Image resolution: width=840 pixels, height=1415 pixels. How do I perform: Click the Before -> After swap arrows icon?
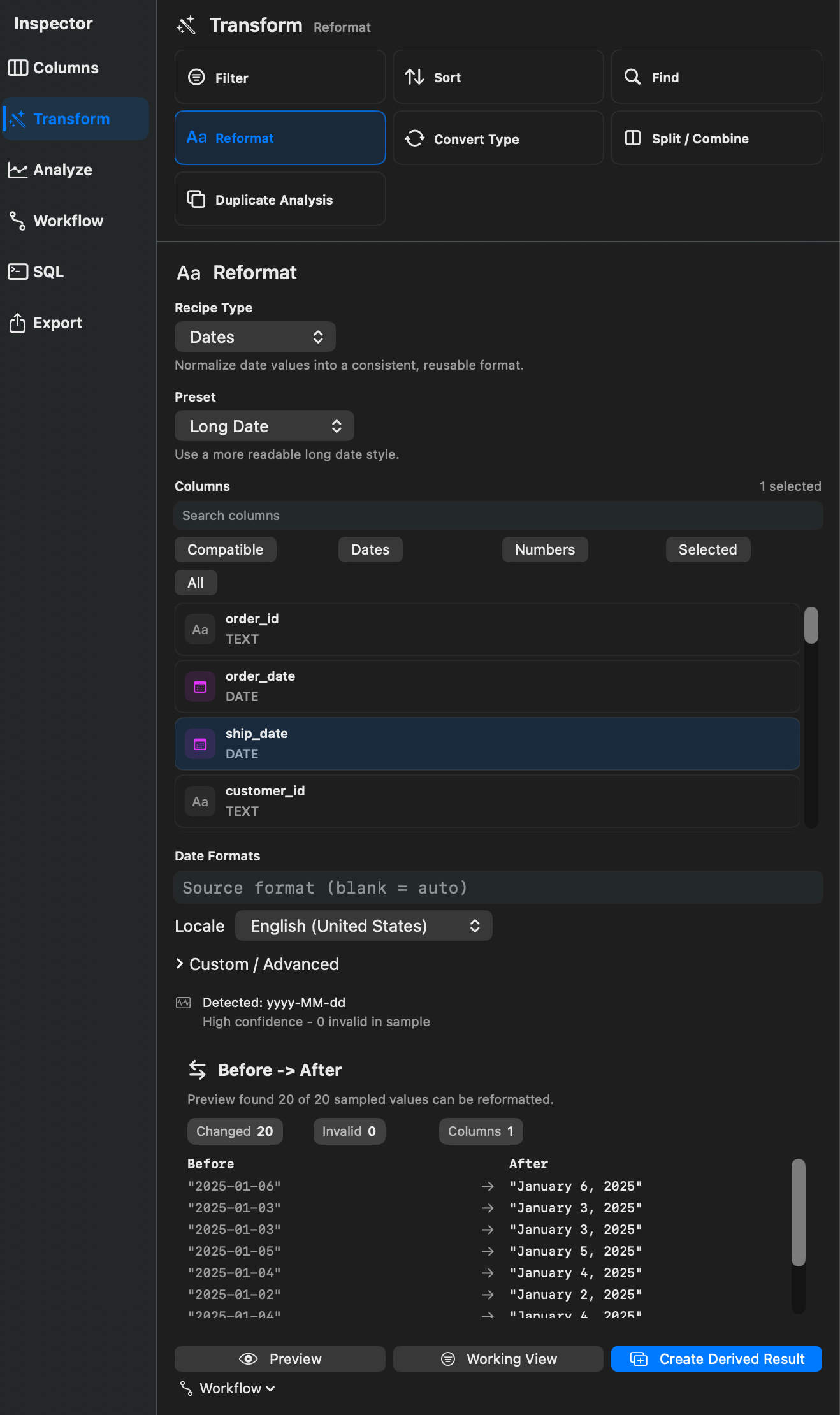tap(198, 1070)
